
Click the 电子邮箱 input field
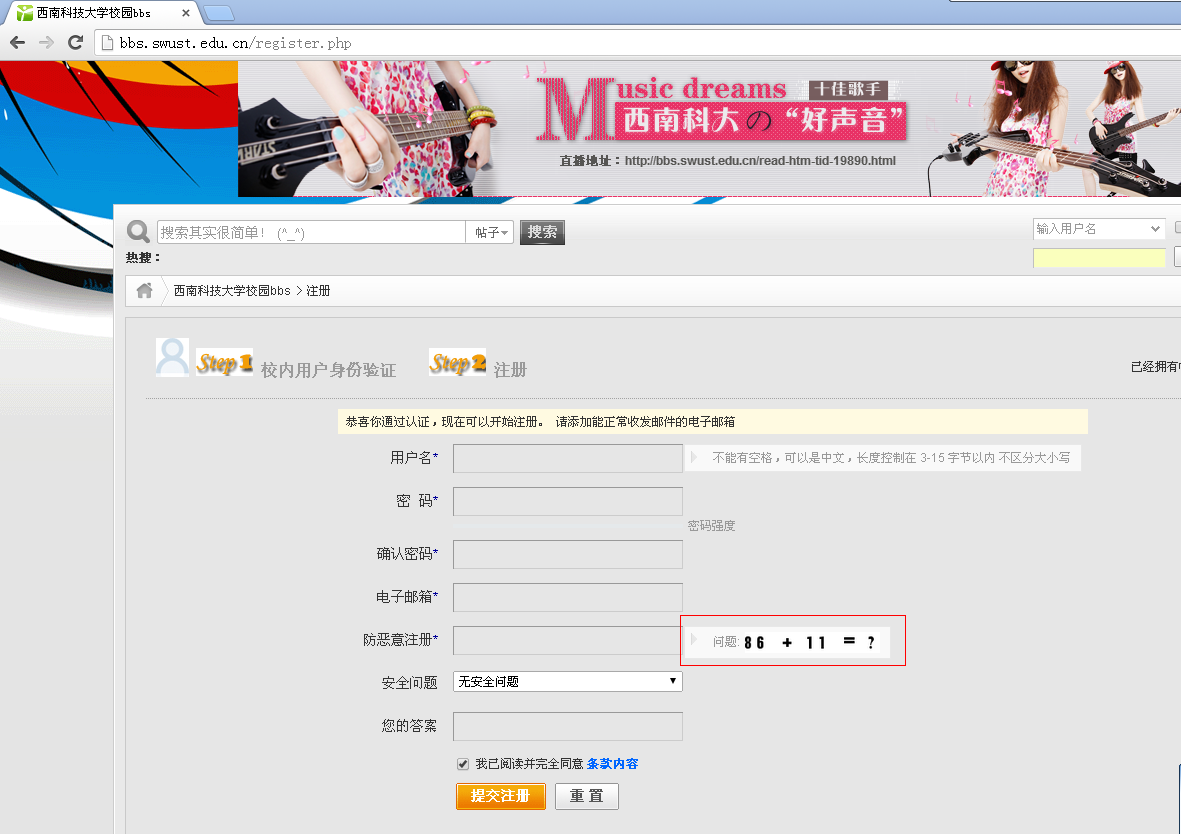(x=568, y=597)
